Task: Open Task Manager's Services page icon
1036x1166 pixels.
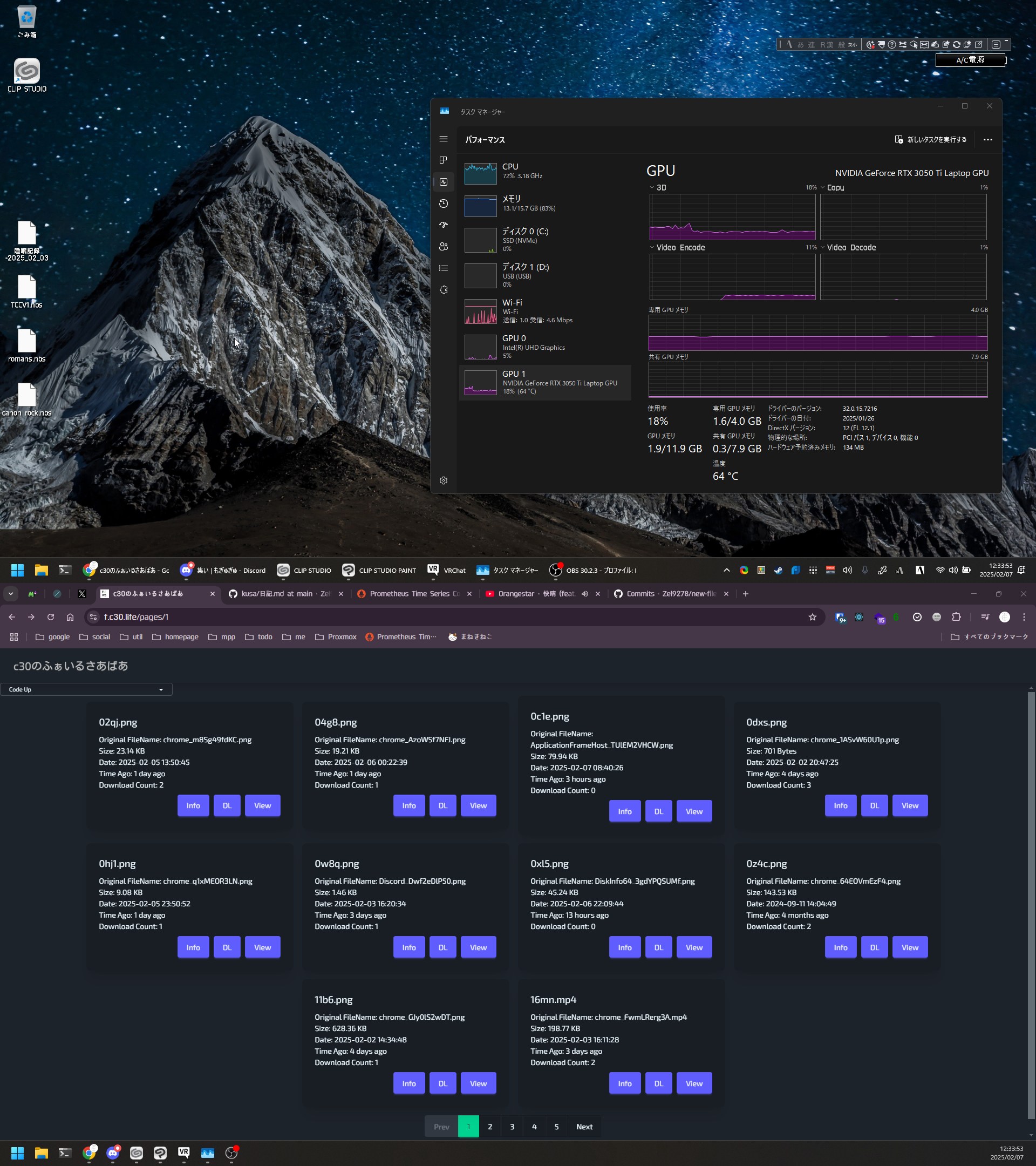Action: (x=444, y=290)
